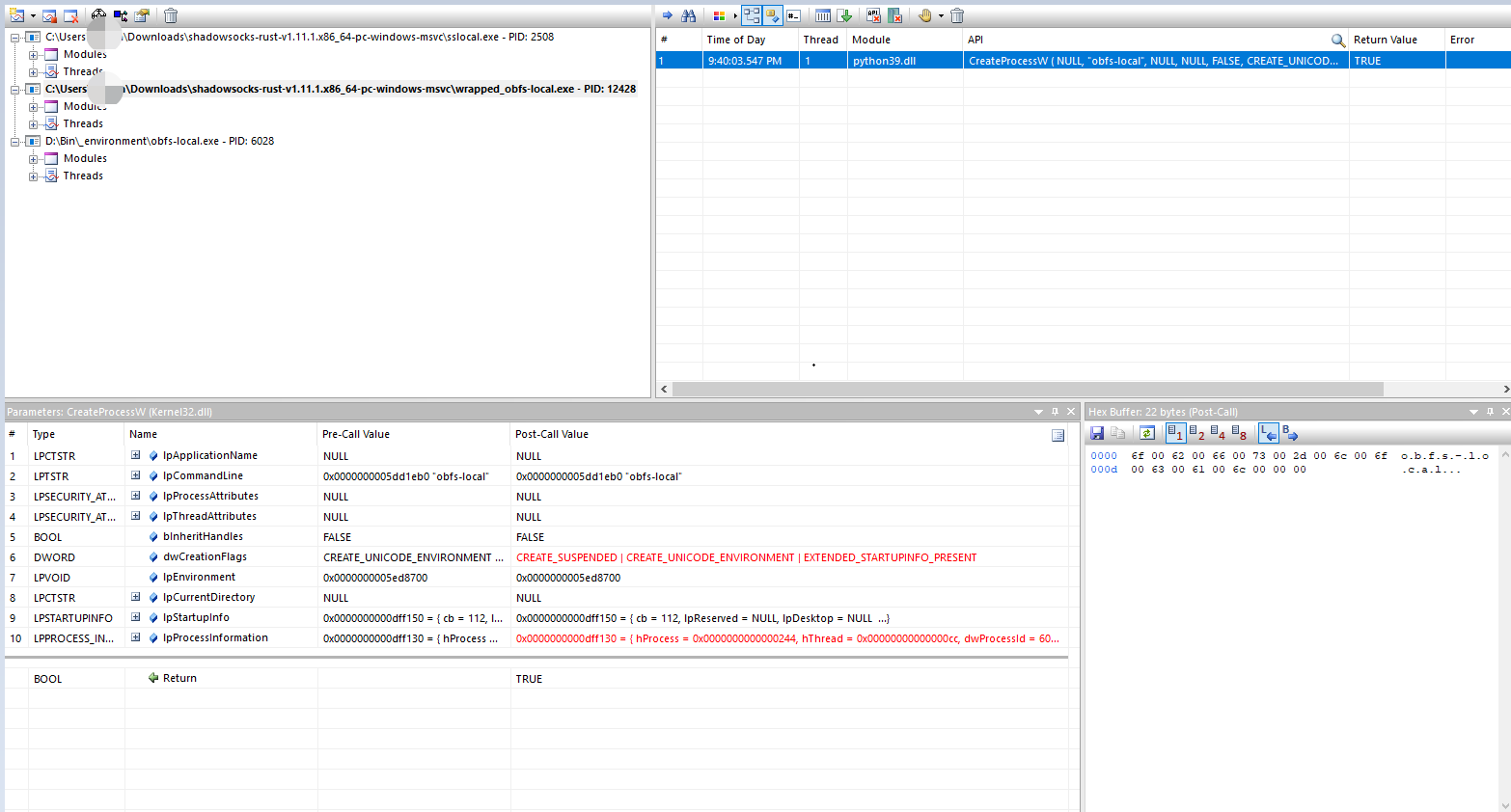Start monitoring a new process

[x=16, y=15]
